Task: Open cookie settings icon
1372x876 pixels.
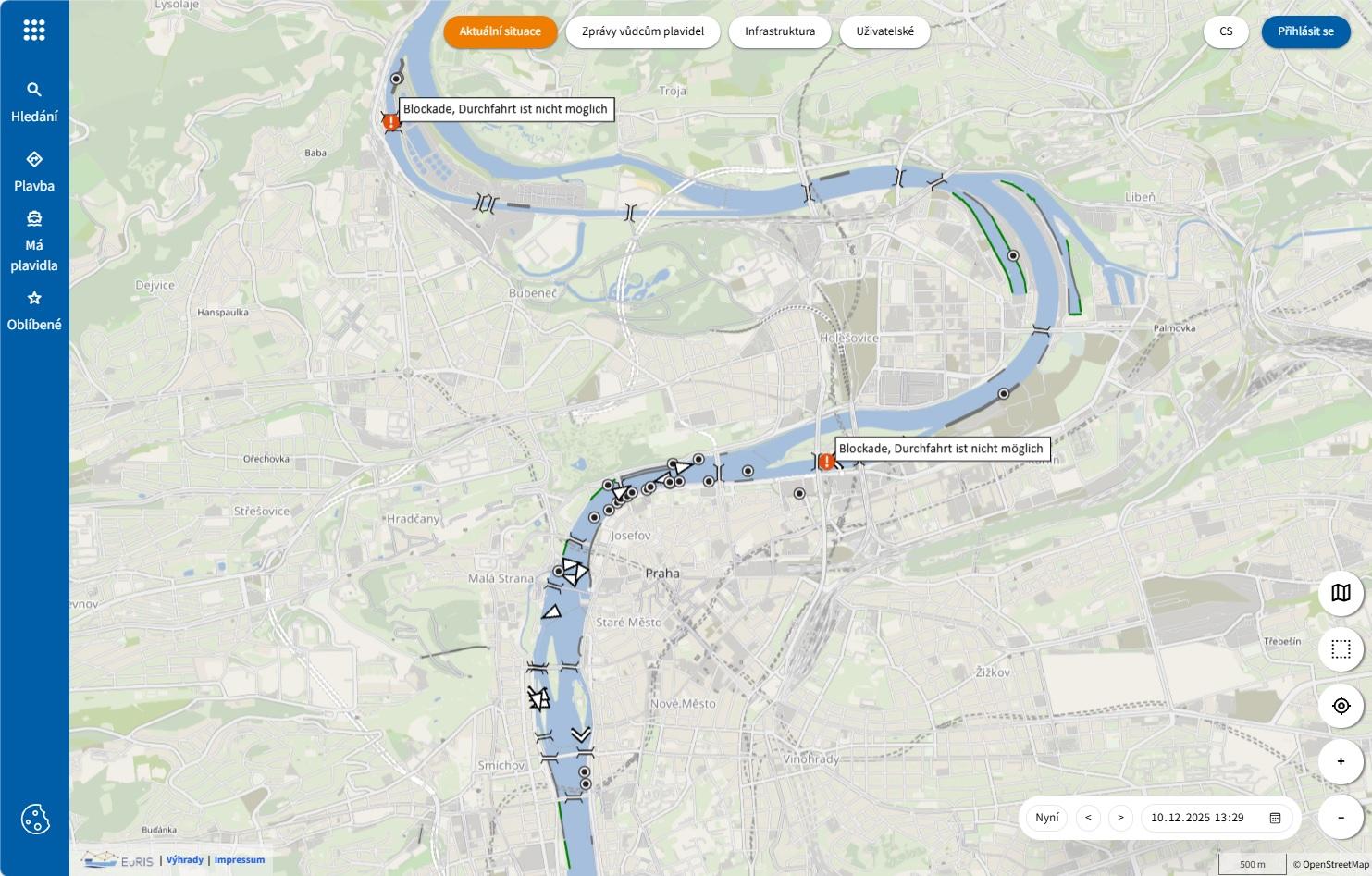Action: pos(35,819)
